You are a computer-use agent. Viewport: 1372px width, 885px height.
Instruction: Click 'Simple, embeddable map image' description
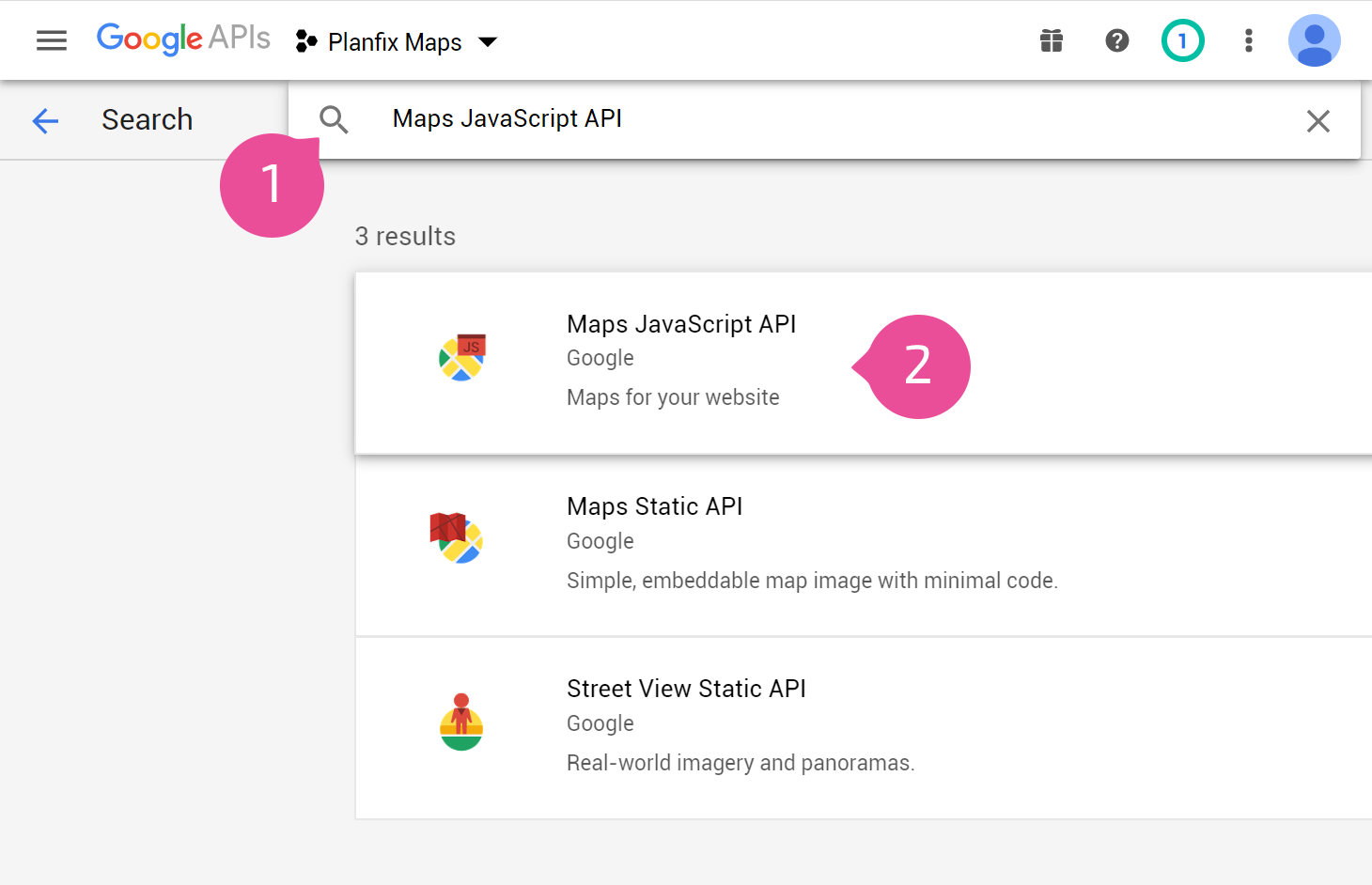(812, 581)
